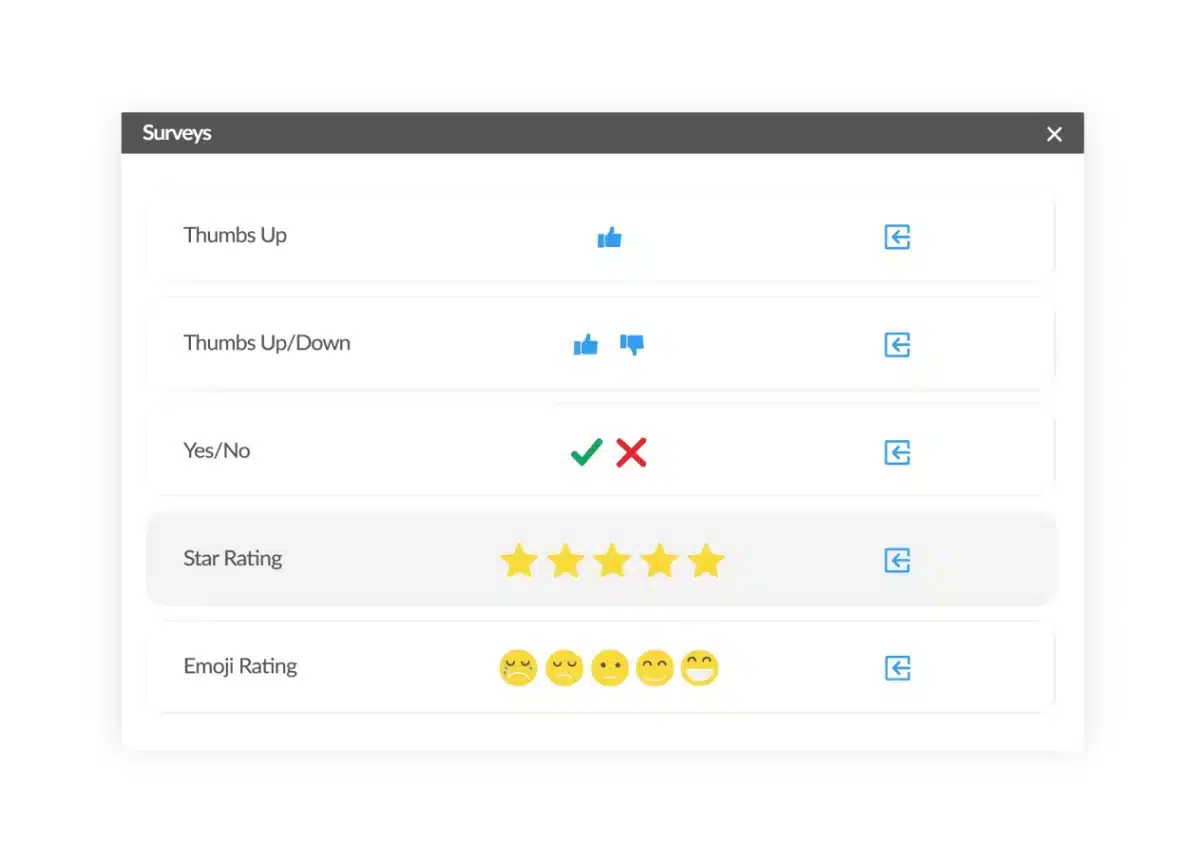Close the Surveys dialog
The width and height of the screenshot is (1200, 844).
[x=1054, y=134]
